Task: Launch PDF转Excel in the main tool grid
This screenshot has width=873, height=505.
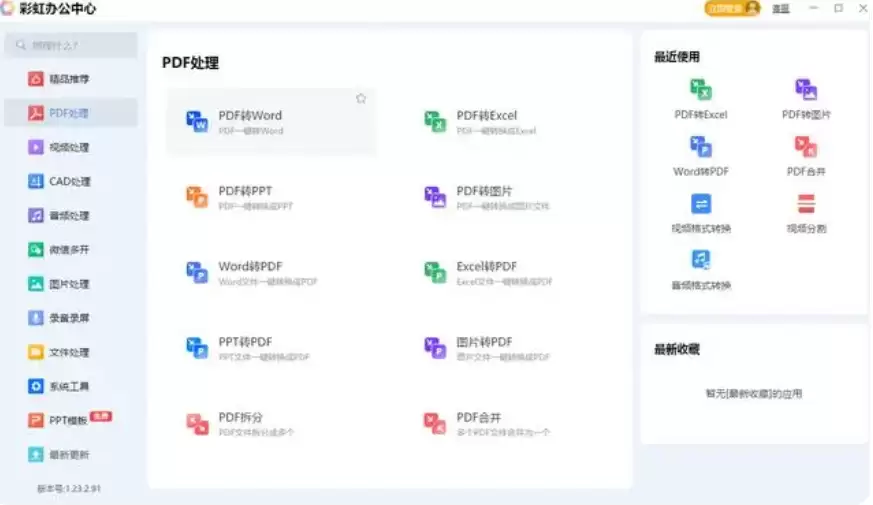Action: [509, 122]
